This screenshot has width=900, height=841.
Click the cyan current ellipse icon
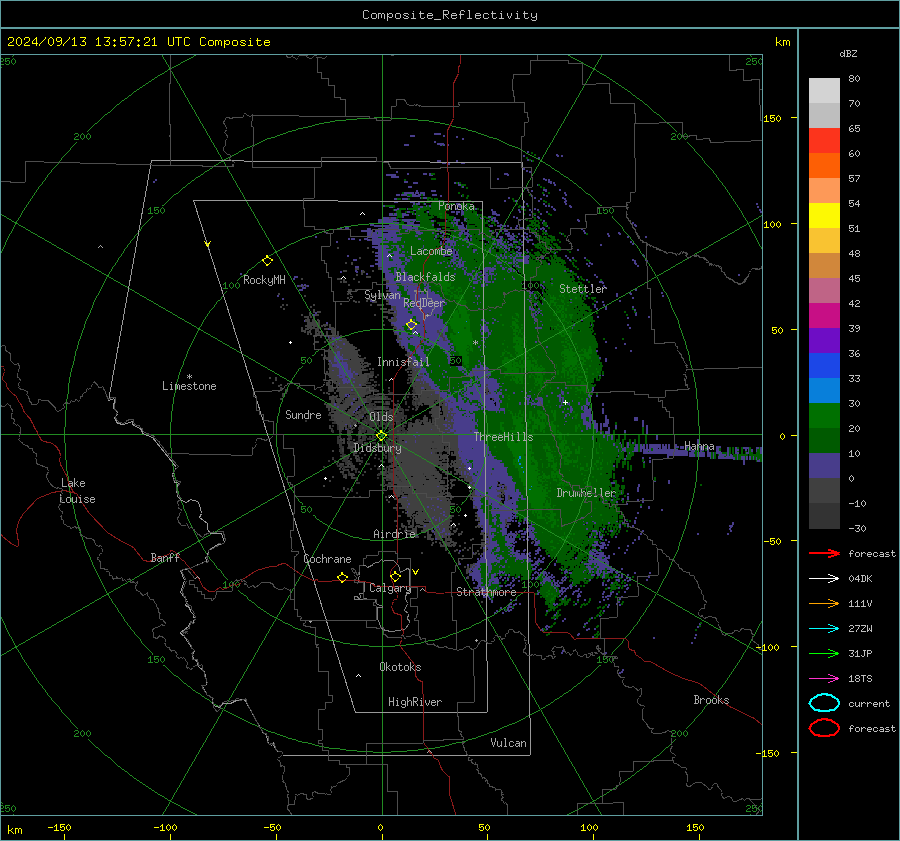pyautogui.click(x=824, y=703)
